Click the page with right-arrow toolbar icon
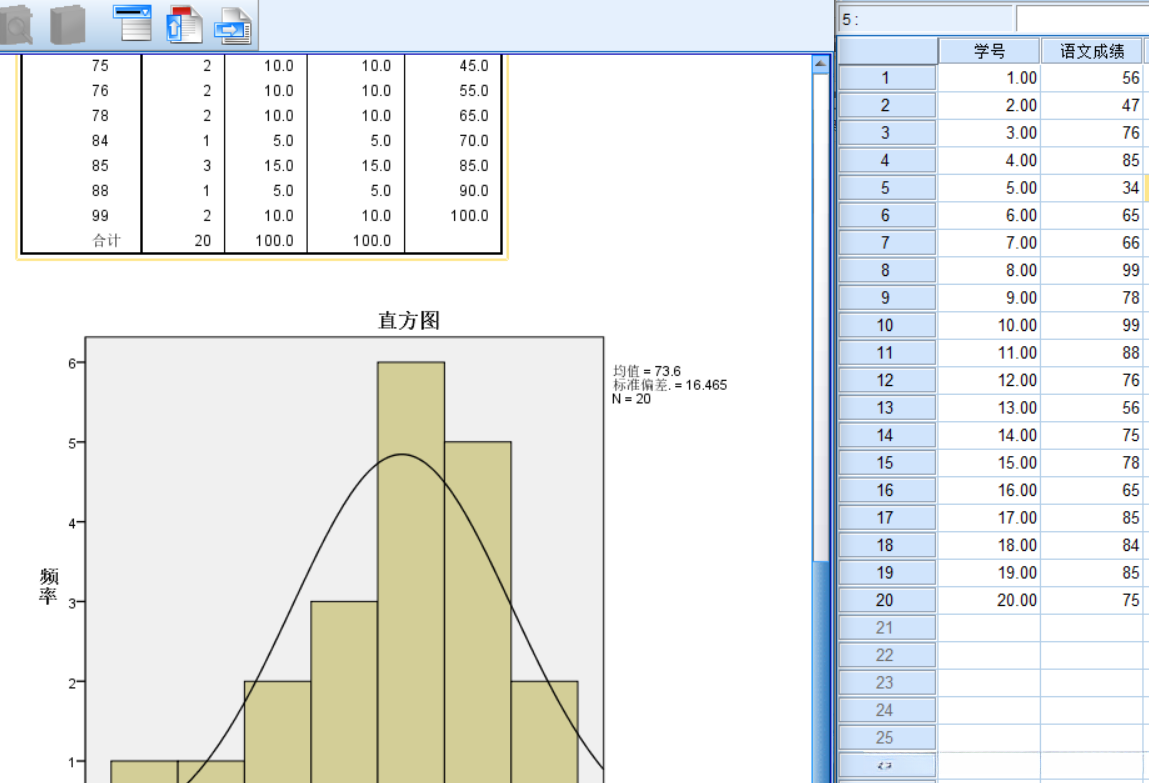The height and width of the screenshot is (783, 1149). pyautogui.click(x=234, y=26)
